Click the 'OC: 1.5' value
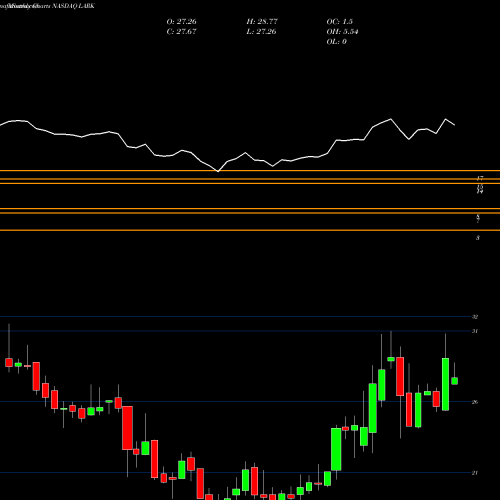The width and height of the screenshot is (500, 500). point(340,22)
